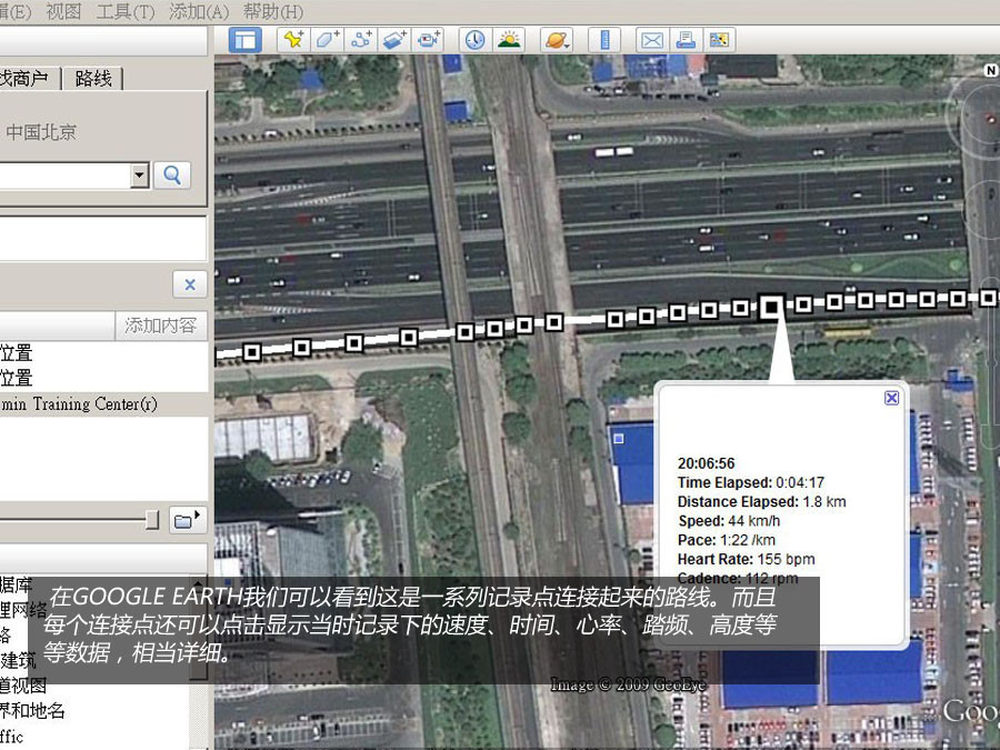
Task: Email the view with the envelope icon
Action: click(652, 40)
